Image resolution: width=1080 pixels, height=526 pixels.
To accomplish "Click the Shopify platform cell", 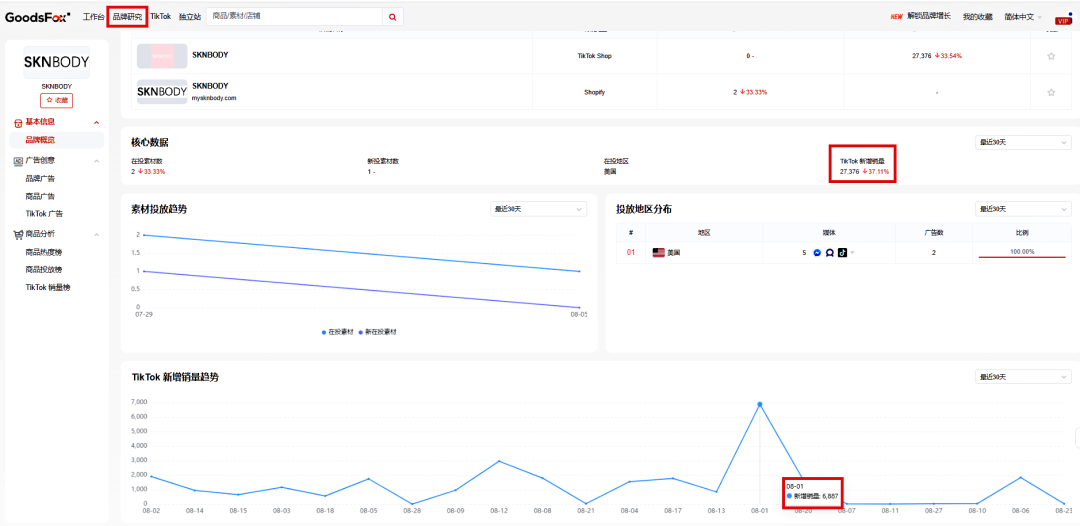I will click(594, 92).
